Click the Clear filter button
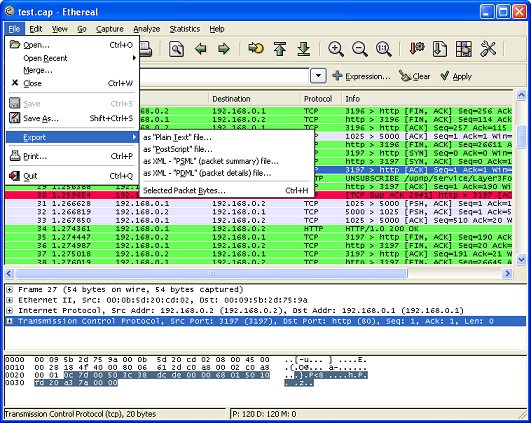The width and height of the screenshot is (531, 423). [415, 76]
